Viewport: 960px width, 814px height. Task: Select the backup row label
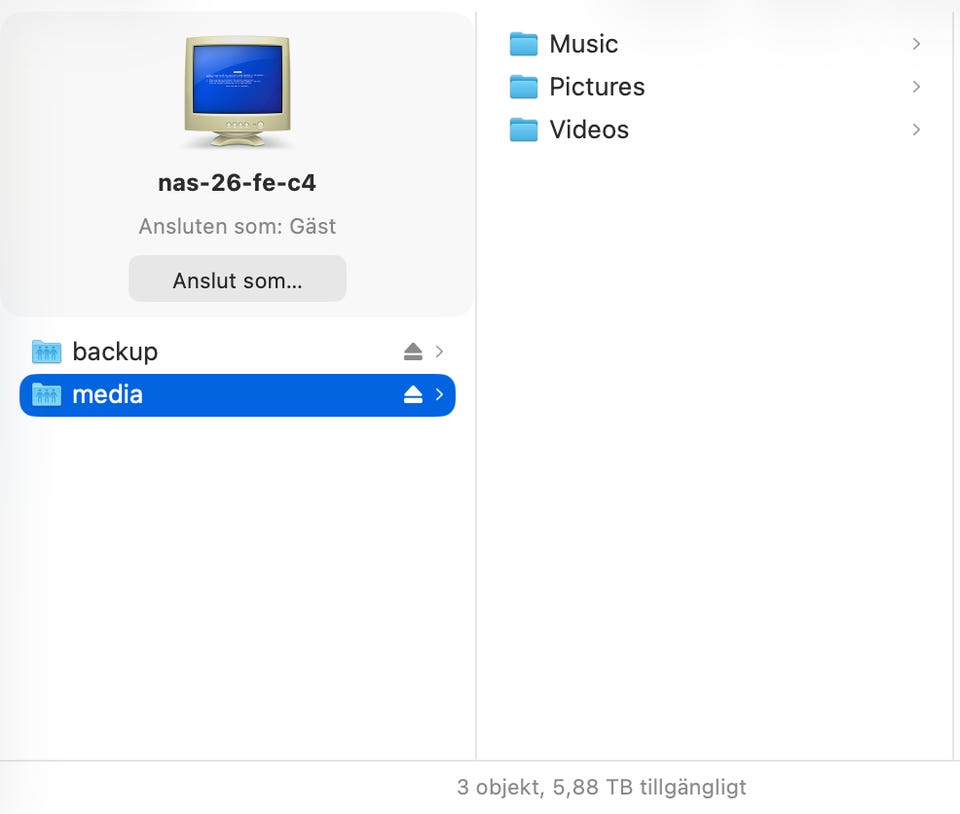(x=115, y=352)
